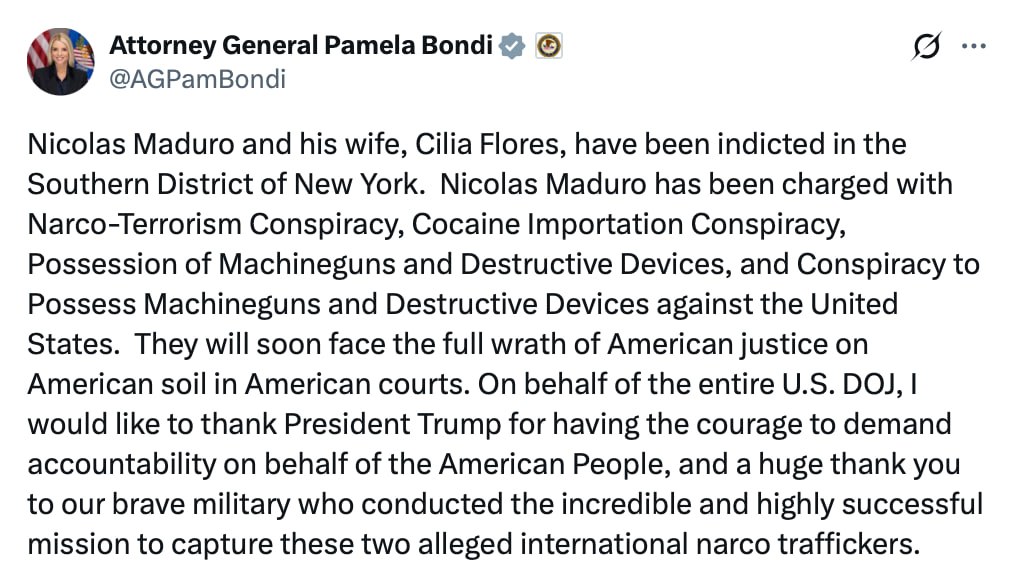
Task: Click the Department of Justice affiliation badge
Action: [x=548, y=46]
